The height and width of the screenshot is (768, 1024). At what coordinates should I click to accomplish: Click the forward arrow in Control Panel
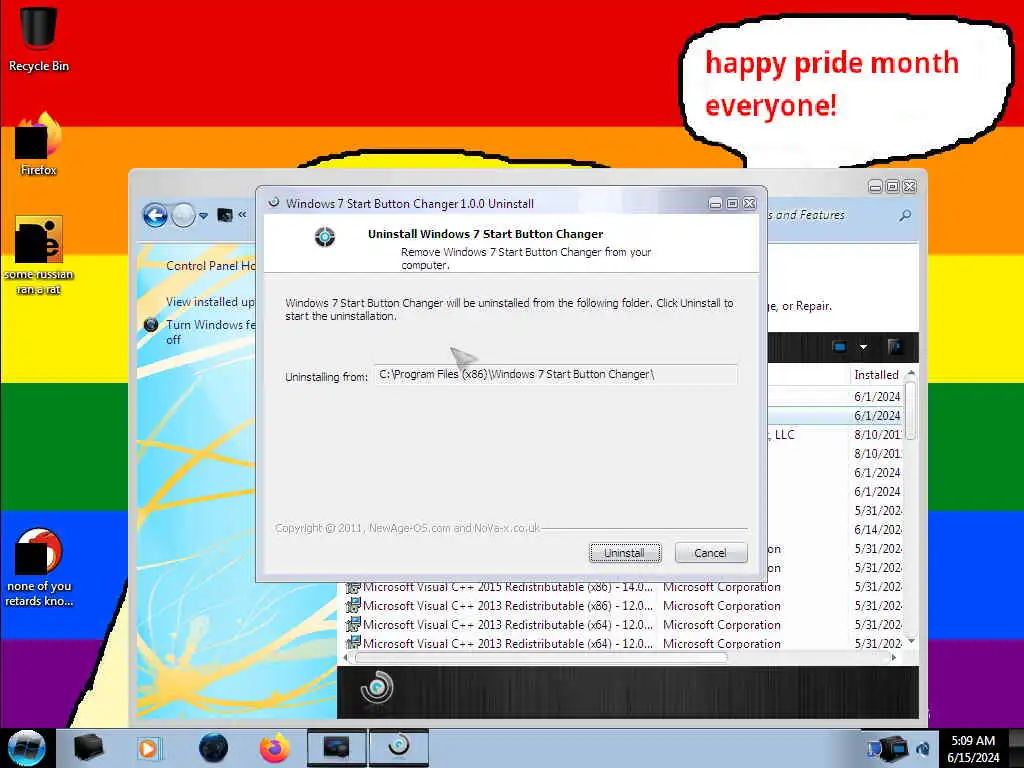(x=184, y=215)
